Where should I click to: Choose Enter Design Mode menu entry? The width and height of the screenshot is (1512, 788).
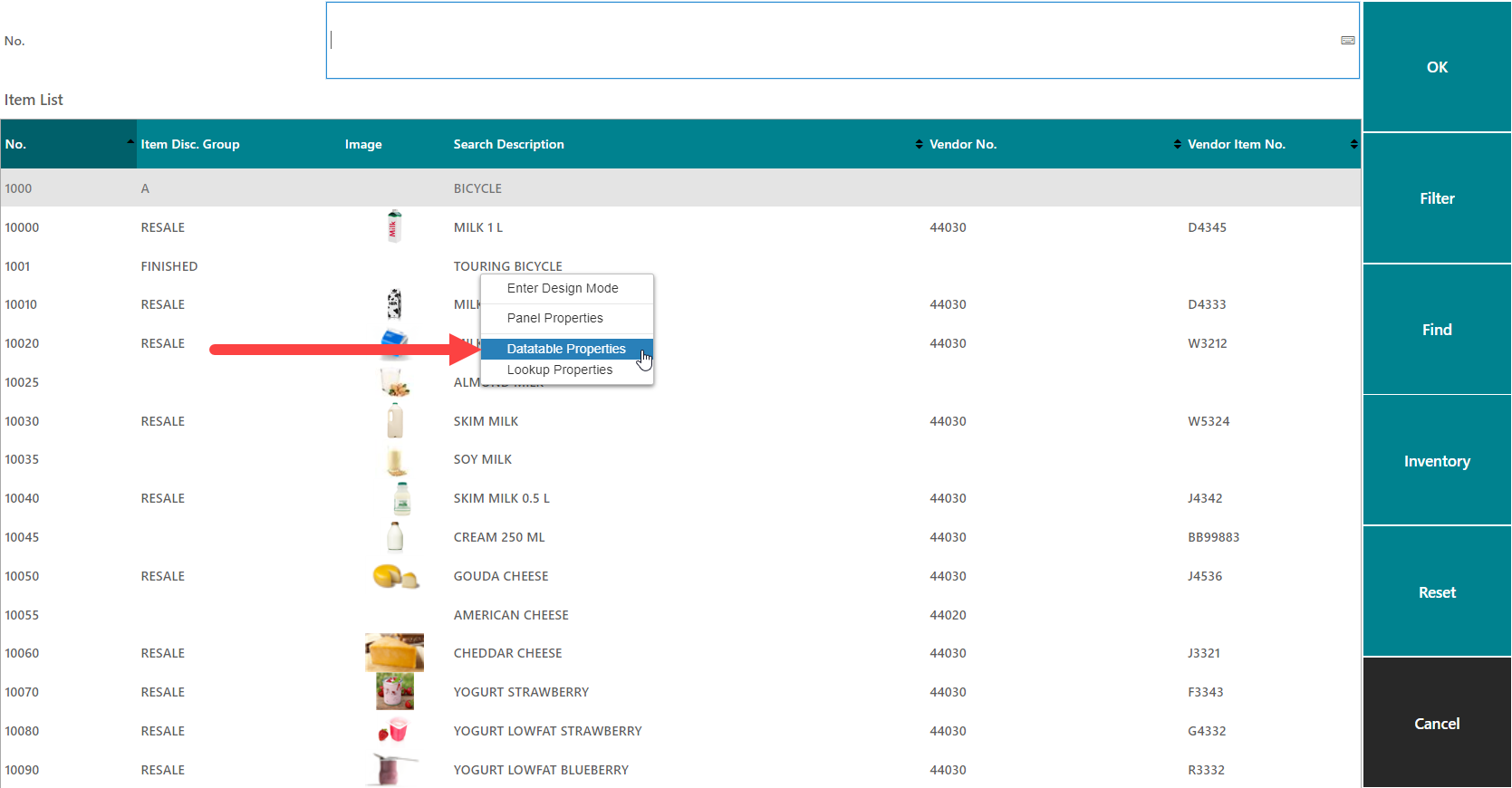pyautogui.click(x=563, y=288)
